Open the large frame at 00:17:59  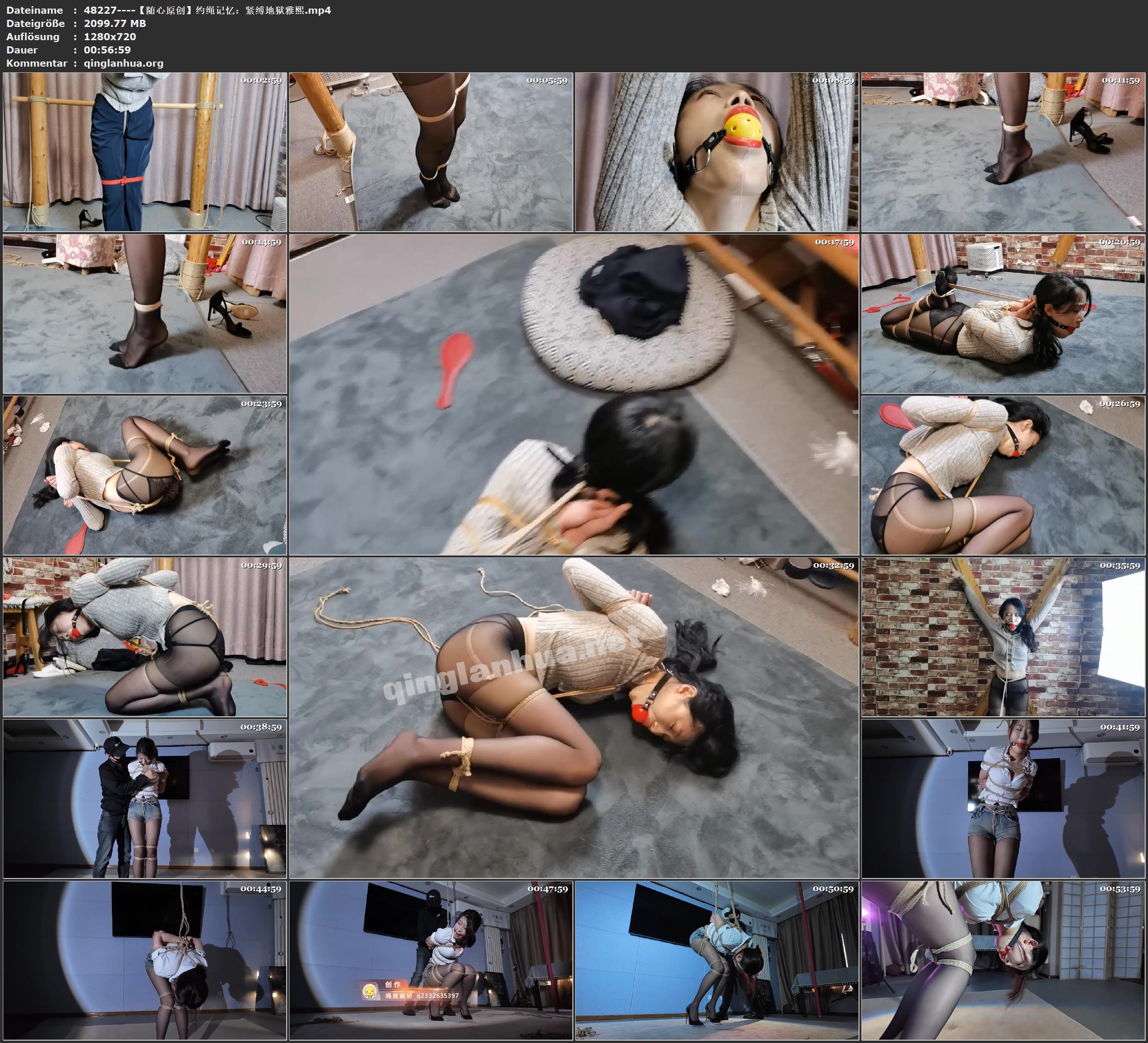coord(573,394)
